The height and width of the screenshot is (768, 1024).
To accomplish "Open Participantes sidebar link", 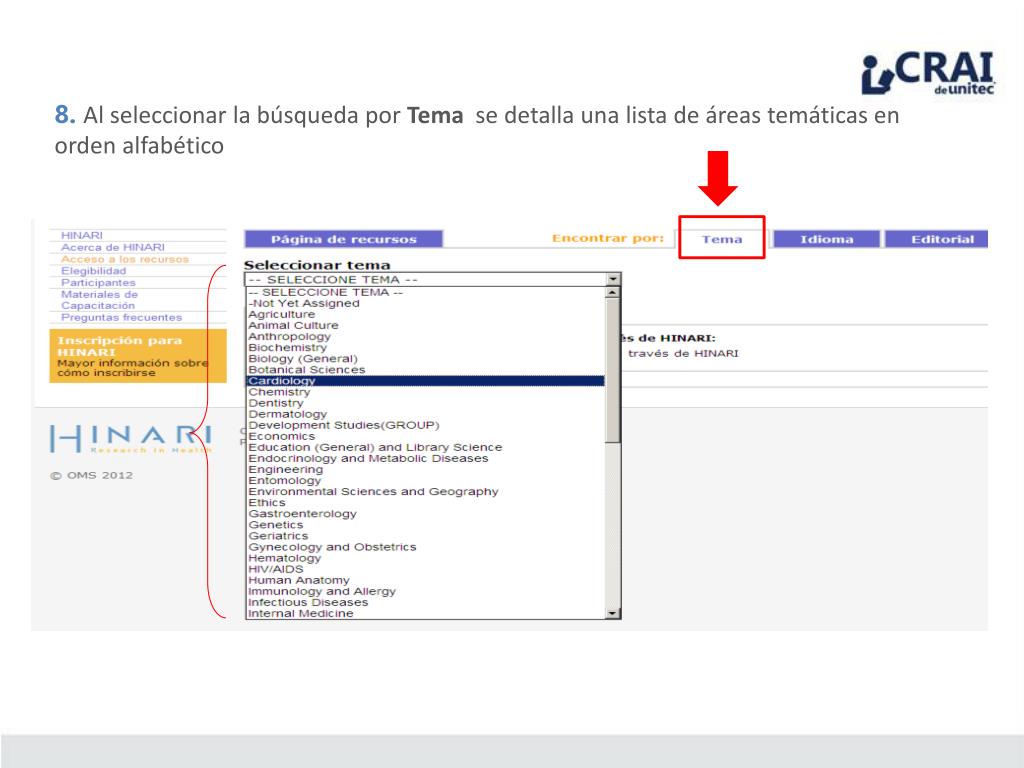I will [98, 282].
